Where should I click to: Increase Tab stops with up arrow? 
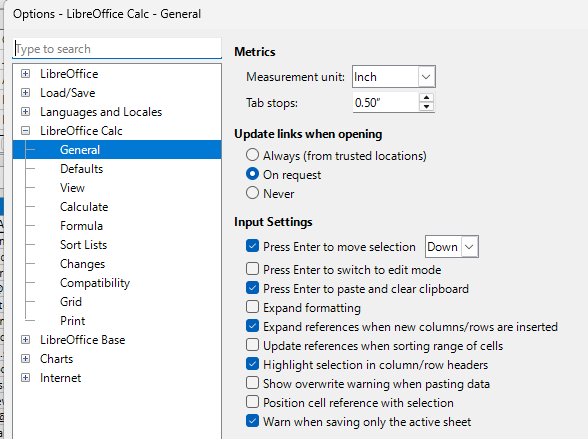426,98
